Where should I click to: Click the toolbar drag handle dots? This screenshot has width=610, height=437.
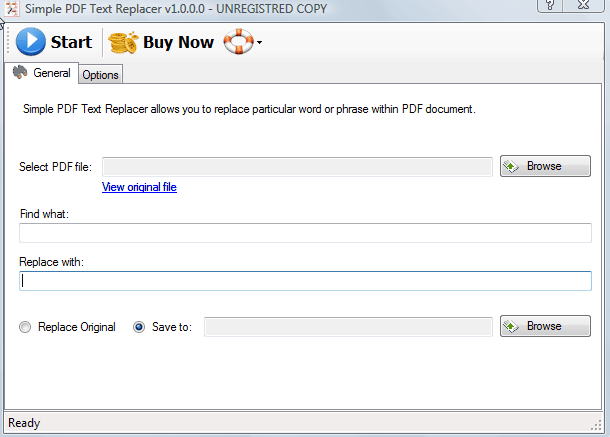[8, 41]
